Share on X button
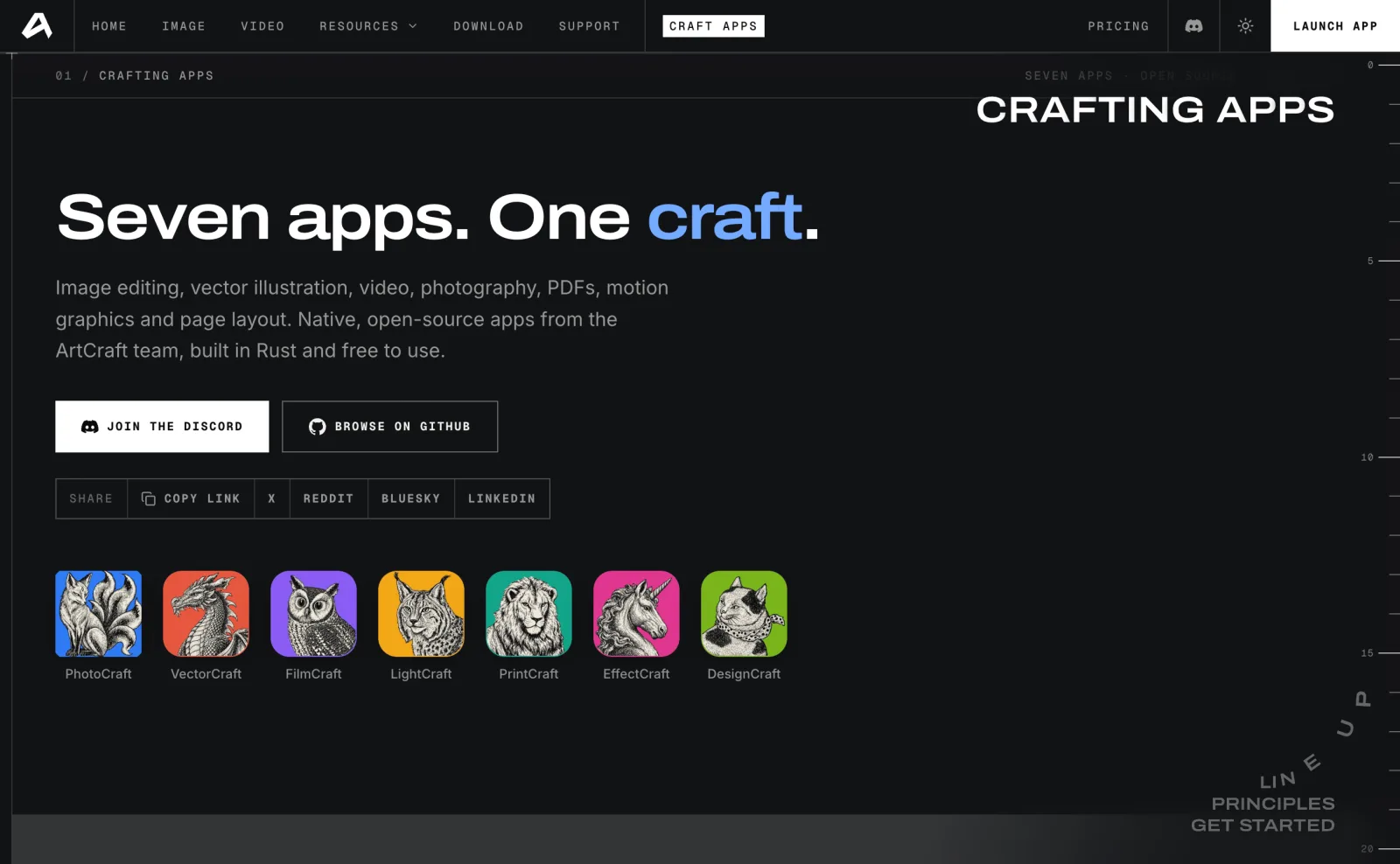This screenshot has width=1400, height=864. point(272,498)
